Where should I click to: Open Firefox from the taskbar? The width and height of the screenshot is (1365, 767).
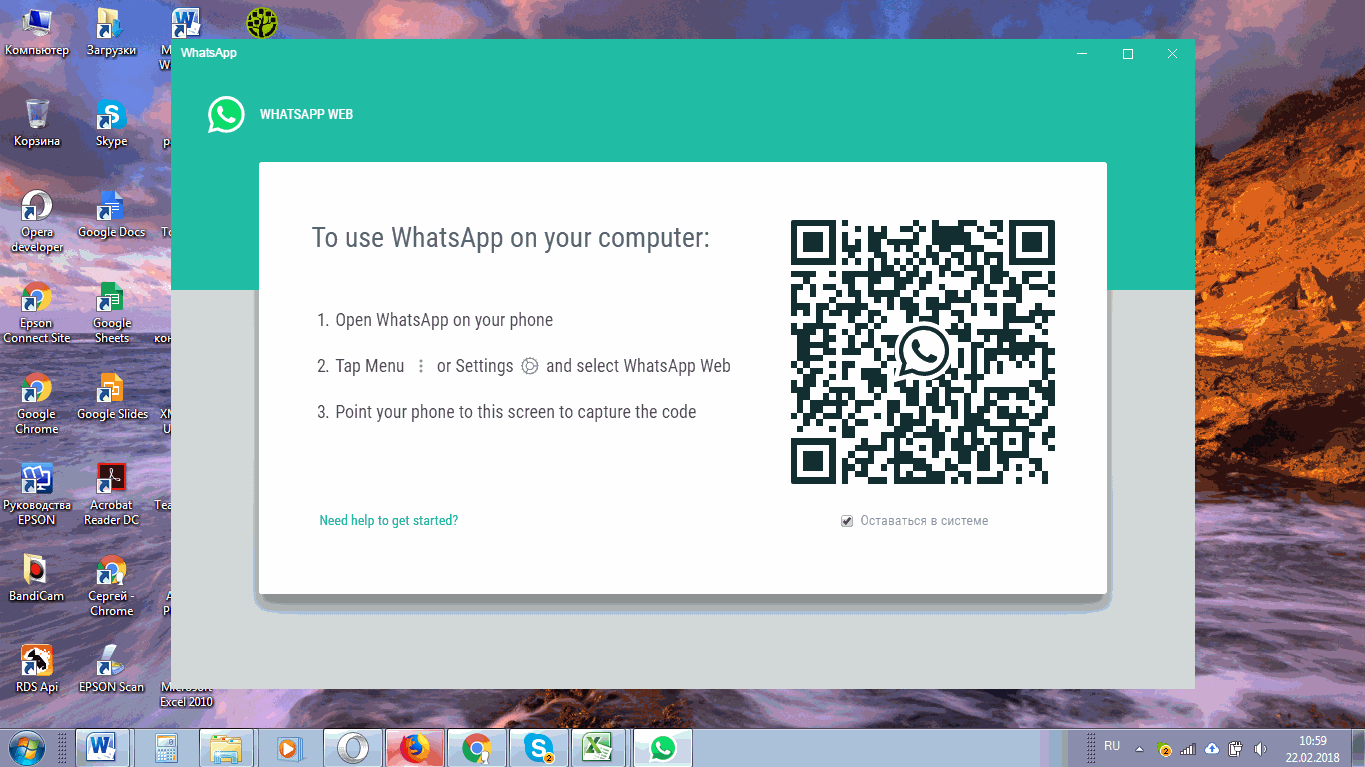click(414, 747)
